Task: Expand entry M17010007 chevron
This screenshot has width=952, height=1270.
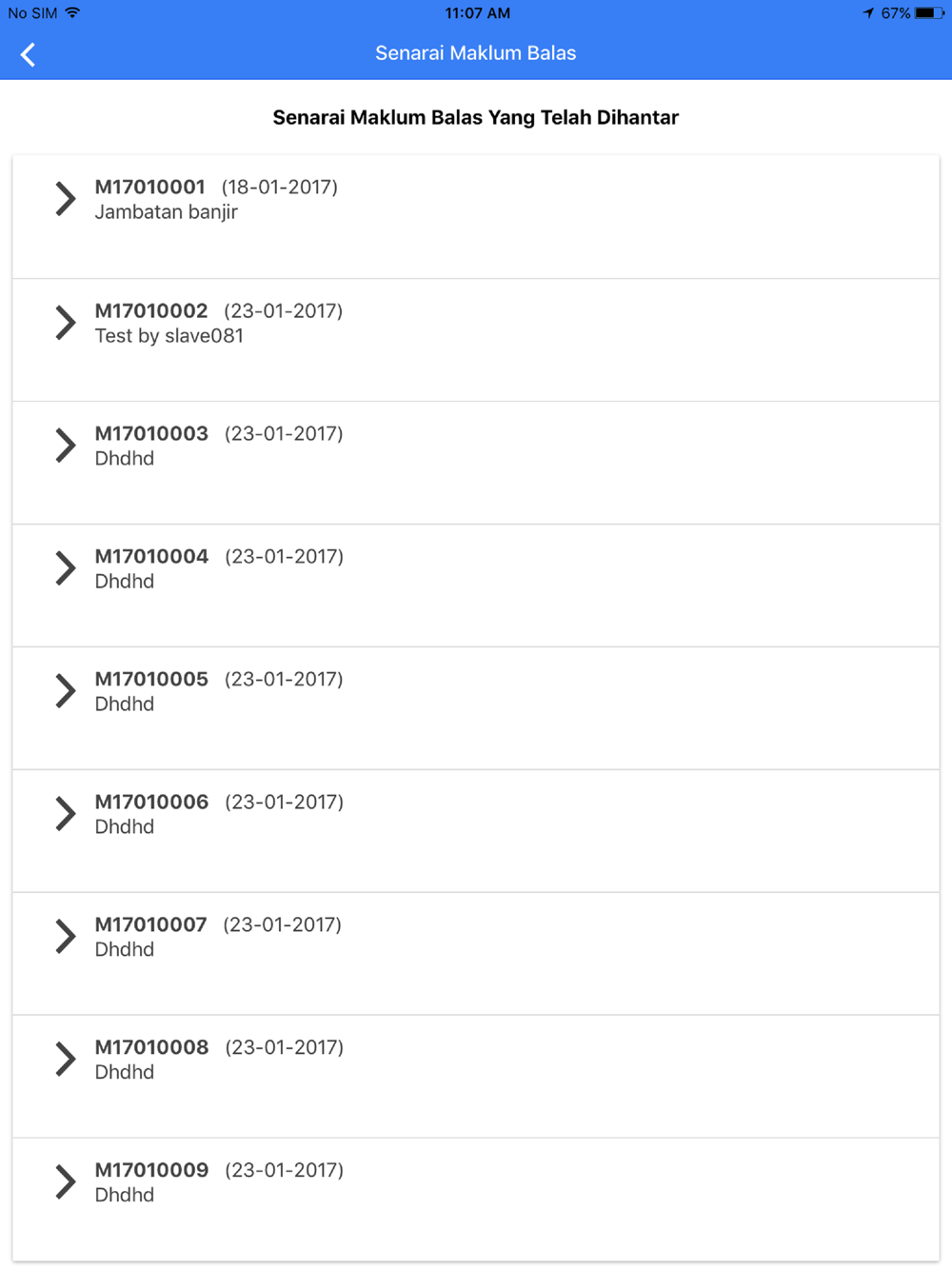Action: (x=65, y=937)
